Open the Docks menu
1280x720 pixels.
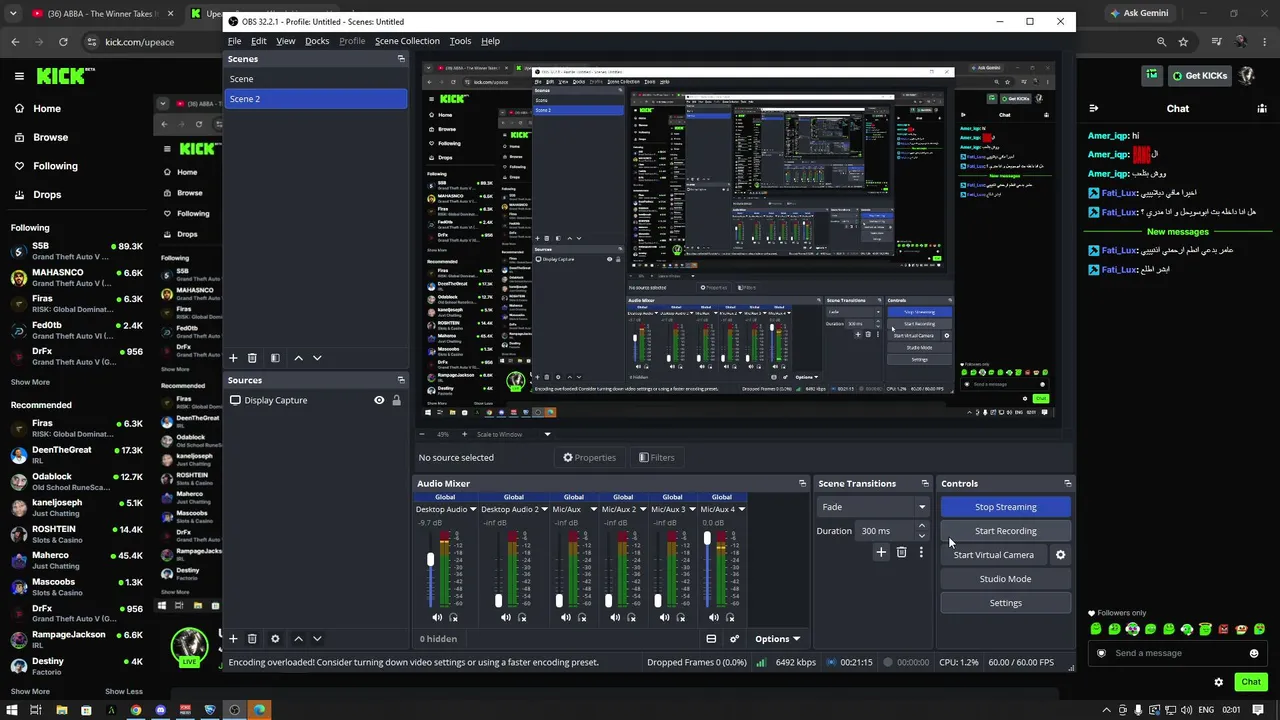(x=317, y=41)
